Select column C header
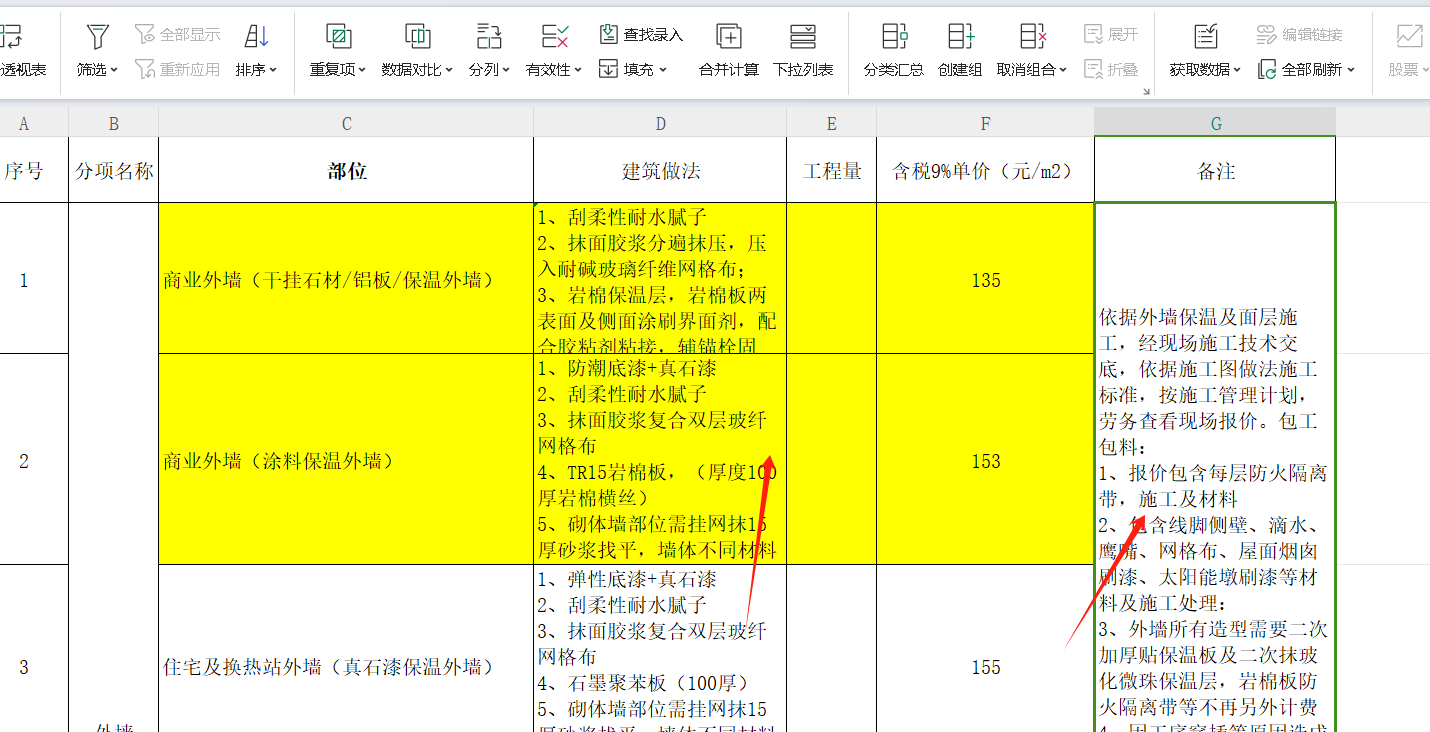 coord(346,123)
